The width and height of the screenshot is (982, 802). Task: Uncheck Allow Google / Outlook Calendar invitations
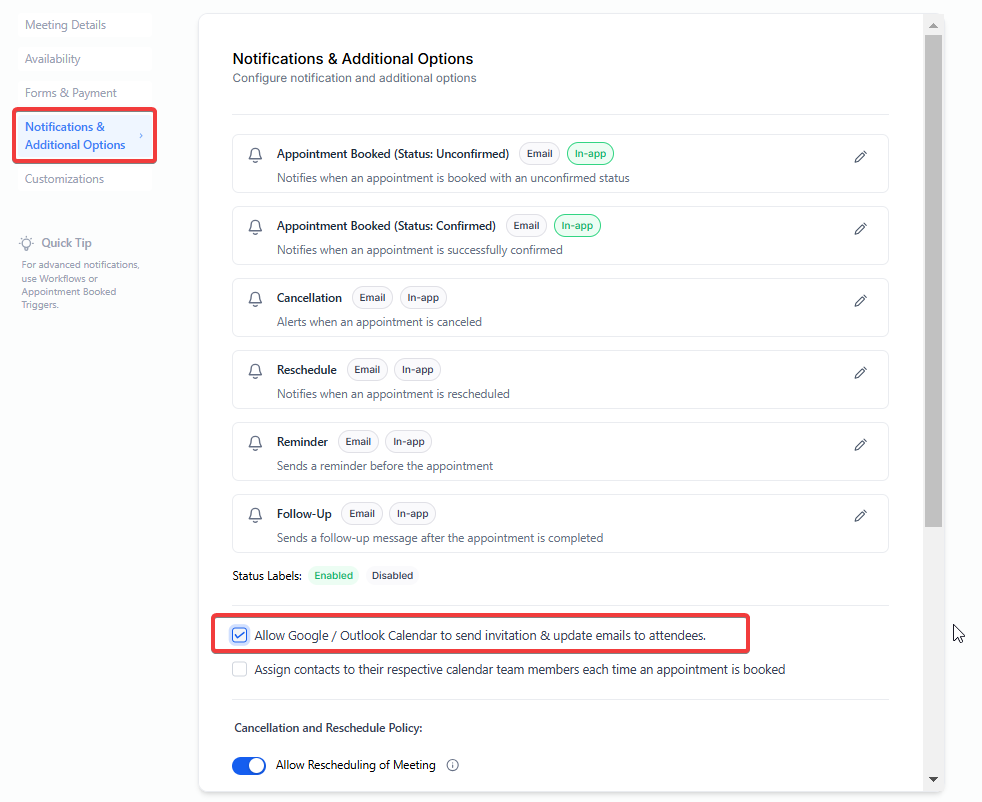(240, 635)
